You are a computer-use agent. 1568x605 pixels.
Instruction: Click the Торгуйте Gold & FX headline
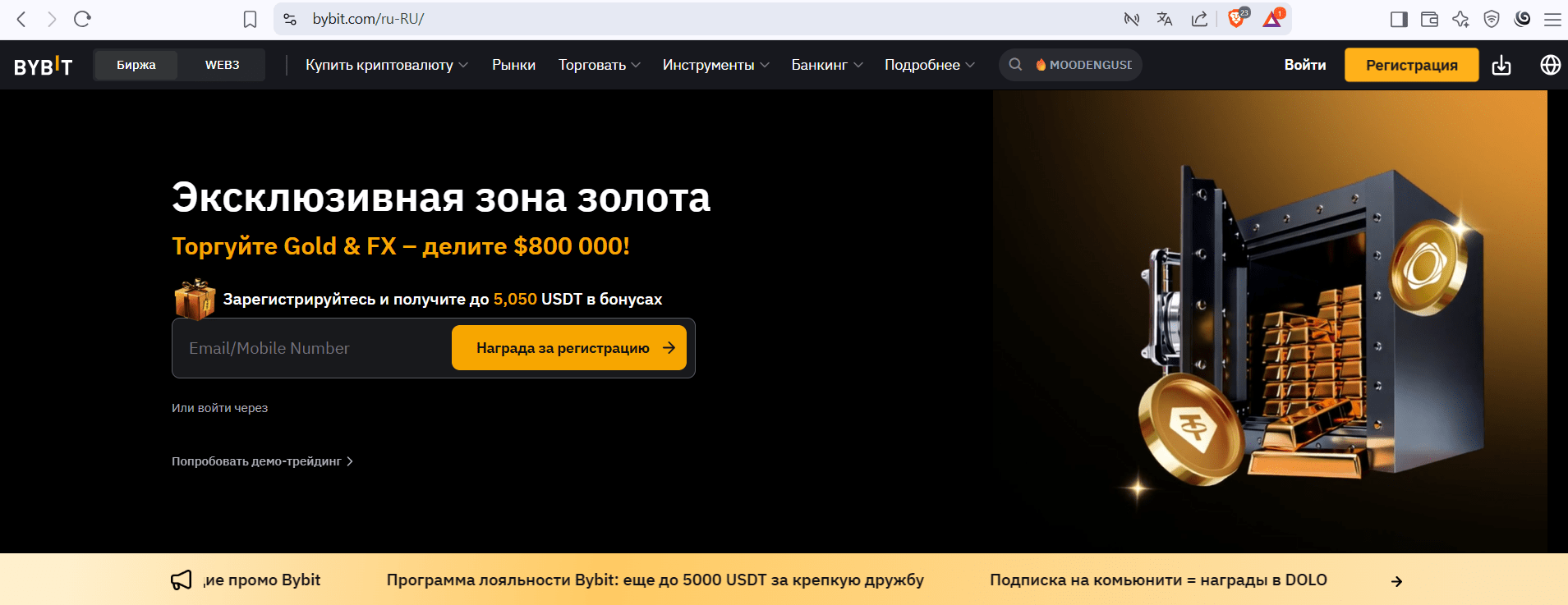(401, 246)
